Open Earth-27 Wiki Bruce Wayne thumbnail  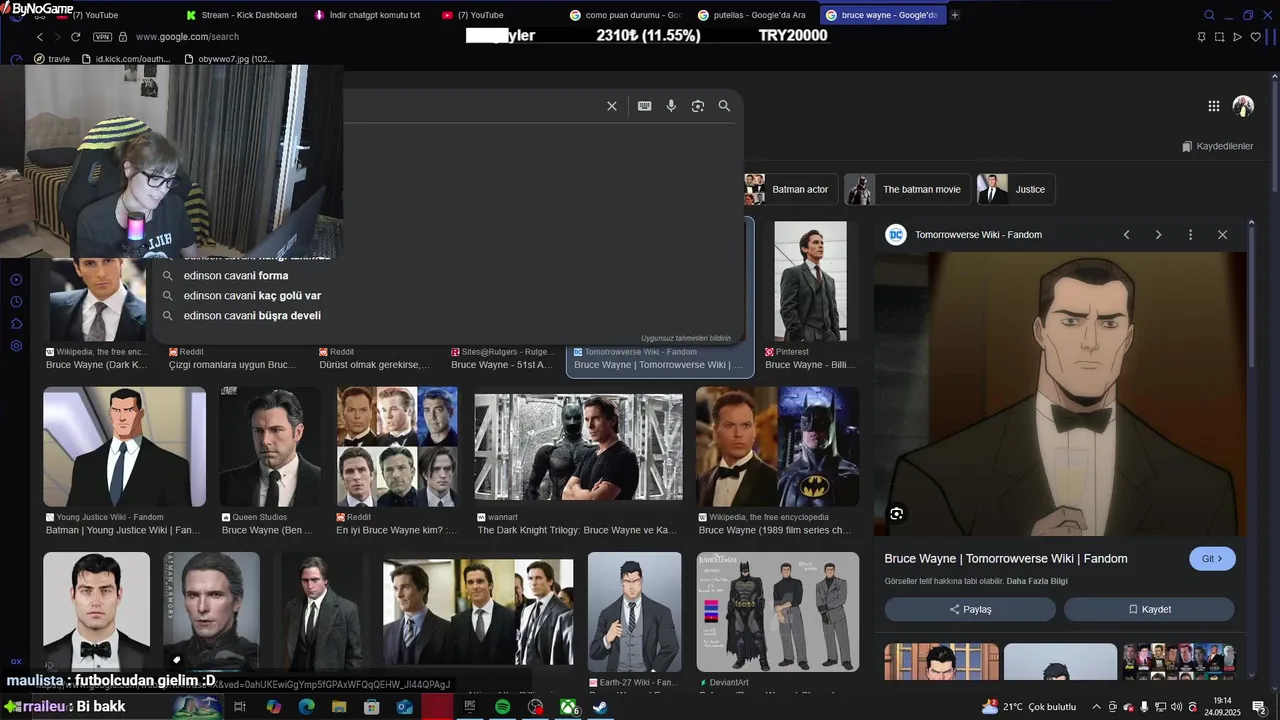634,612
